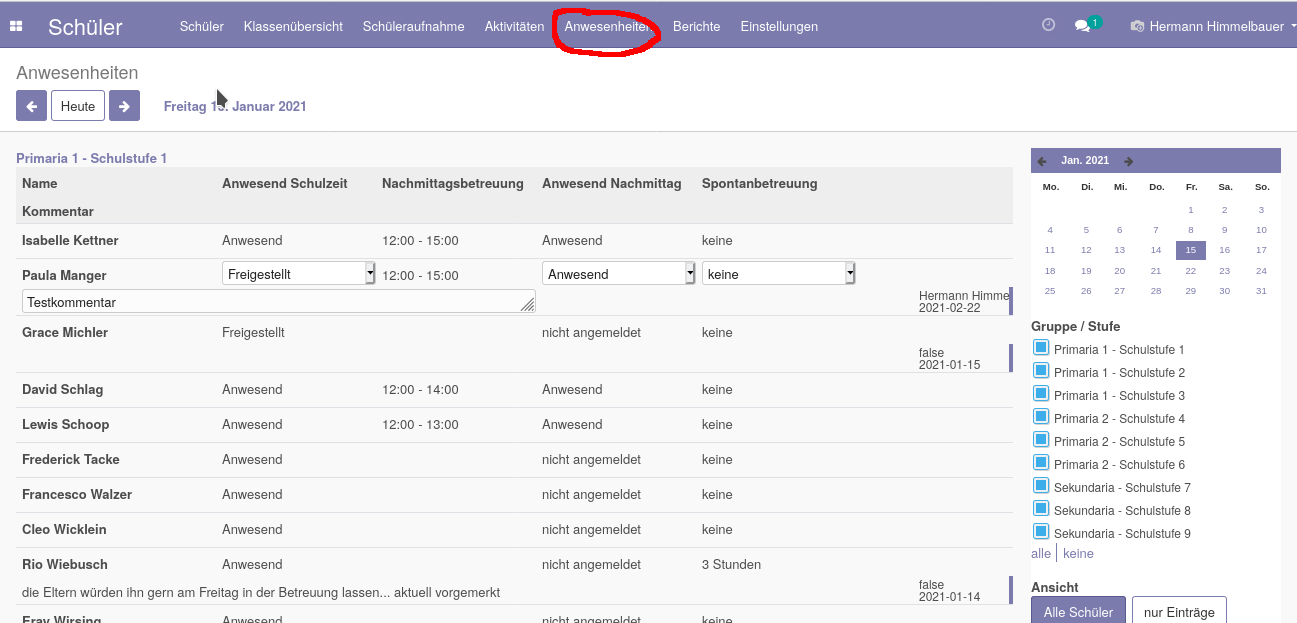Open the apps grid menu icon

pyautogui.click(x=16, y=26)
